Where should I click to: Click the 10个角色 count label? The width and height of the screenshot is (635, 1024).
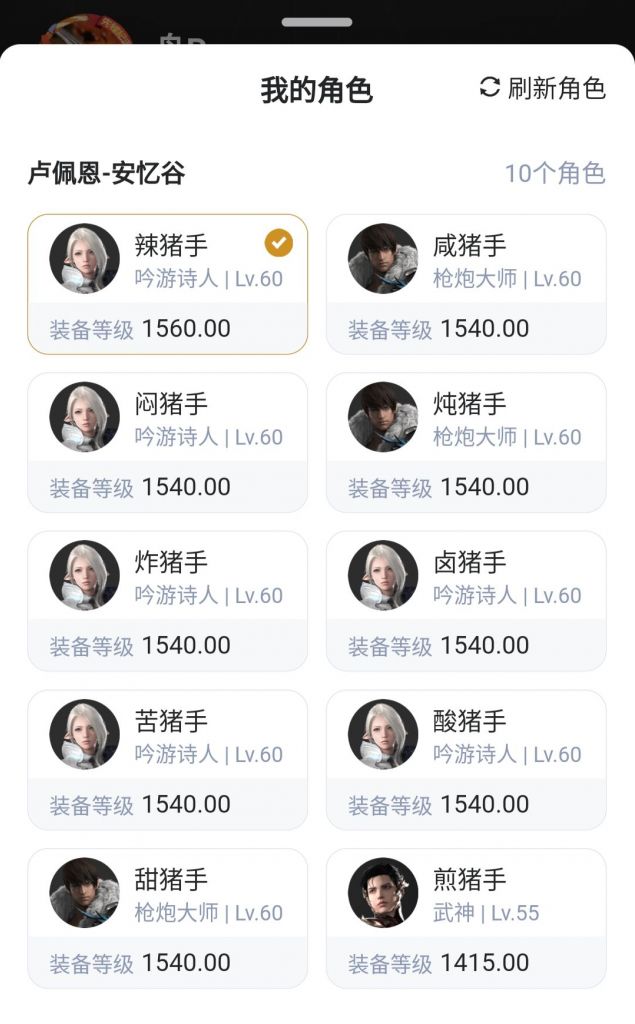click(x=554, y=173)
